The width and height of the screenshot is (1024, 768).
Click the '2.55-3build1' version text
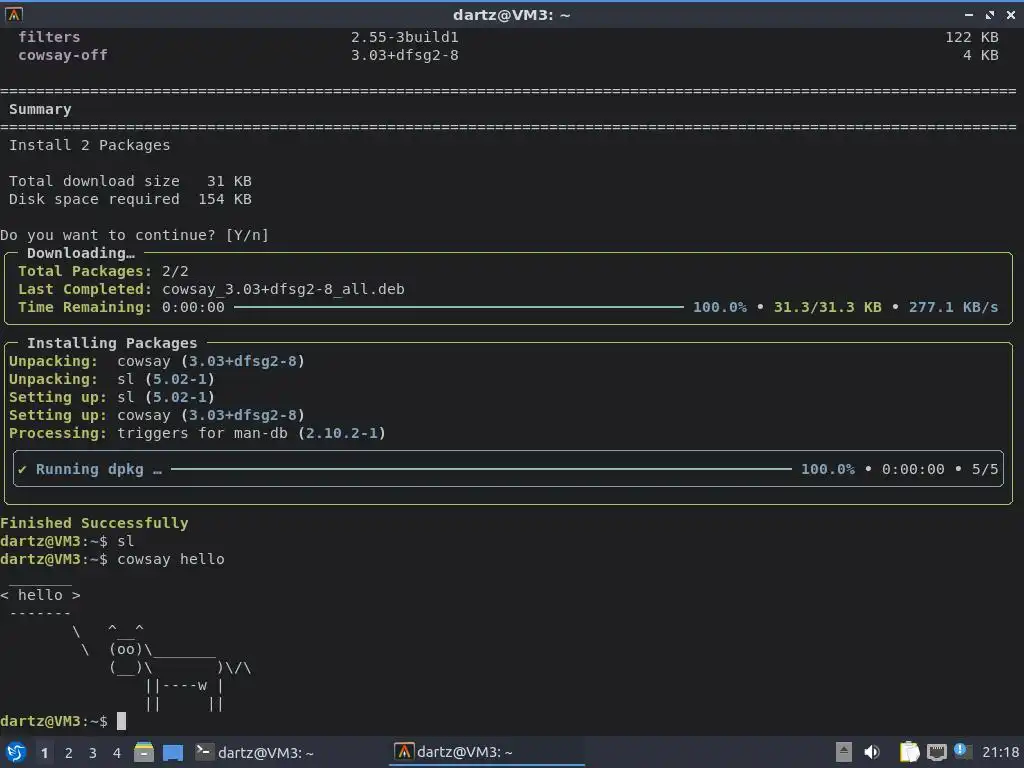point(405,37)
